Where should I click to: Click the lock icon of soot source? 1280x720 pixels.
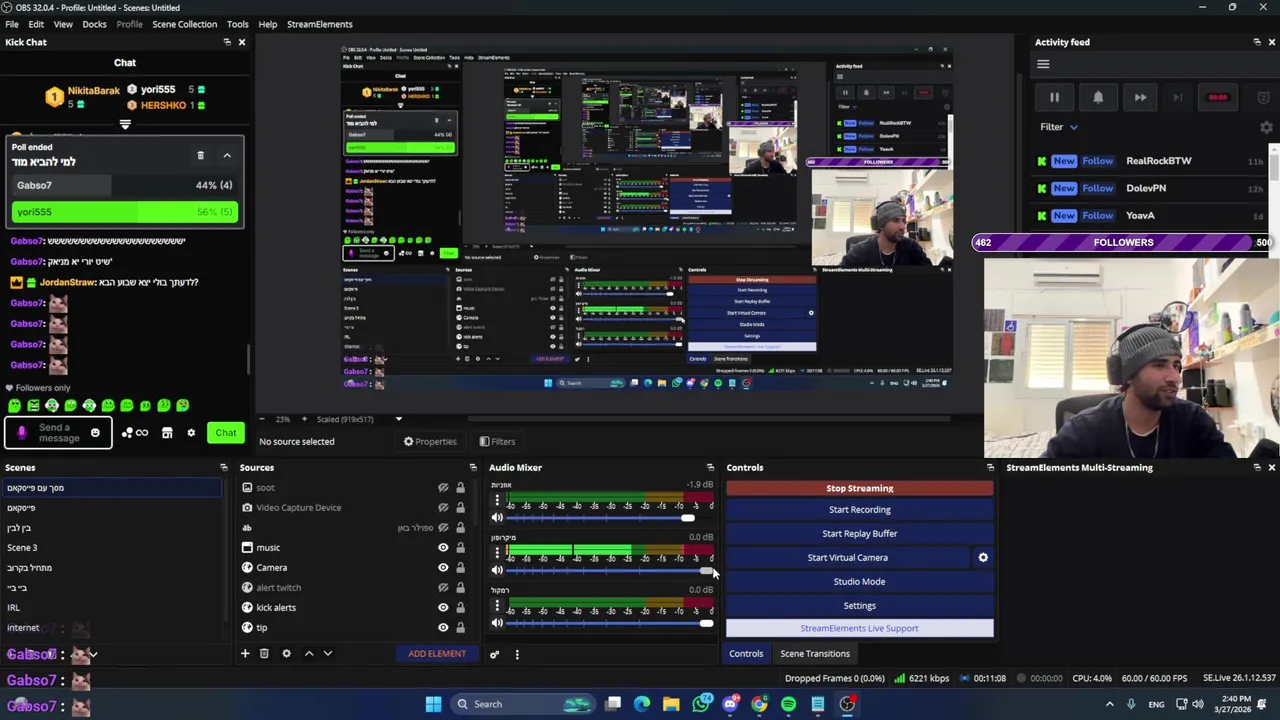click(460, 487)
